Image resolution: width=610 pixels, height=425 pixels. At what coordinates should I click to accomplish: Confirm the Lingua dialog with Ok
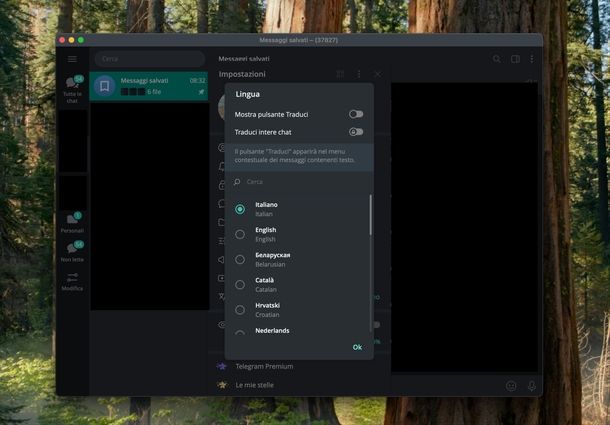[357, 347]
